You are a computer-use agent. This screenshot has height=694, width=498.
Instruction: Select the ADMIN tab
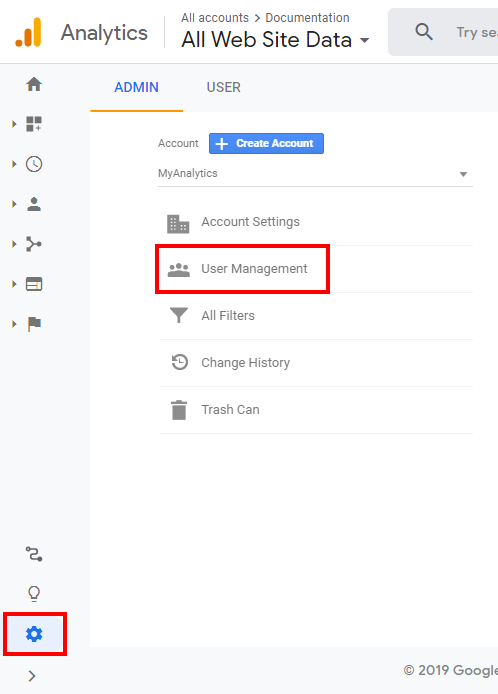coord(136,87)
